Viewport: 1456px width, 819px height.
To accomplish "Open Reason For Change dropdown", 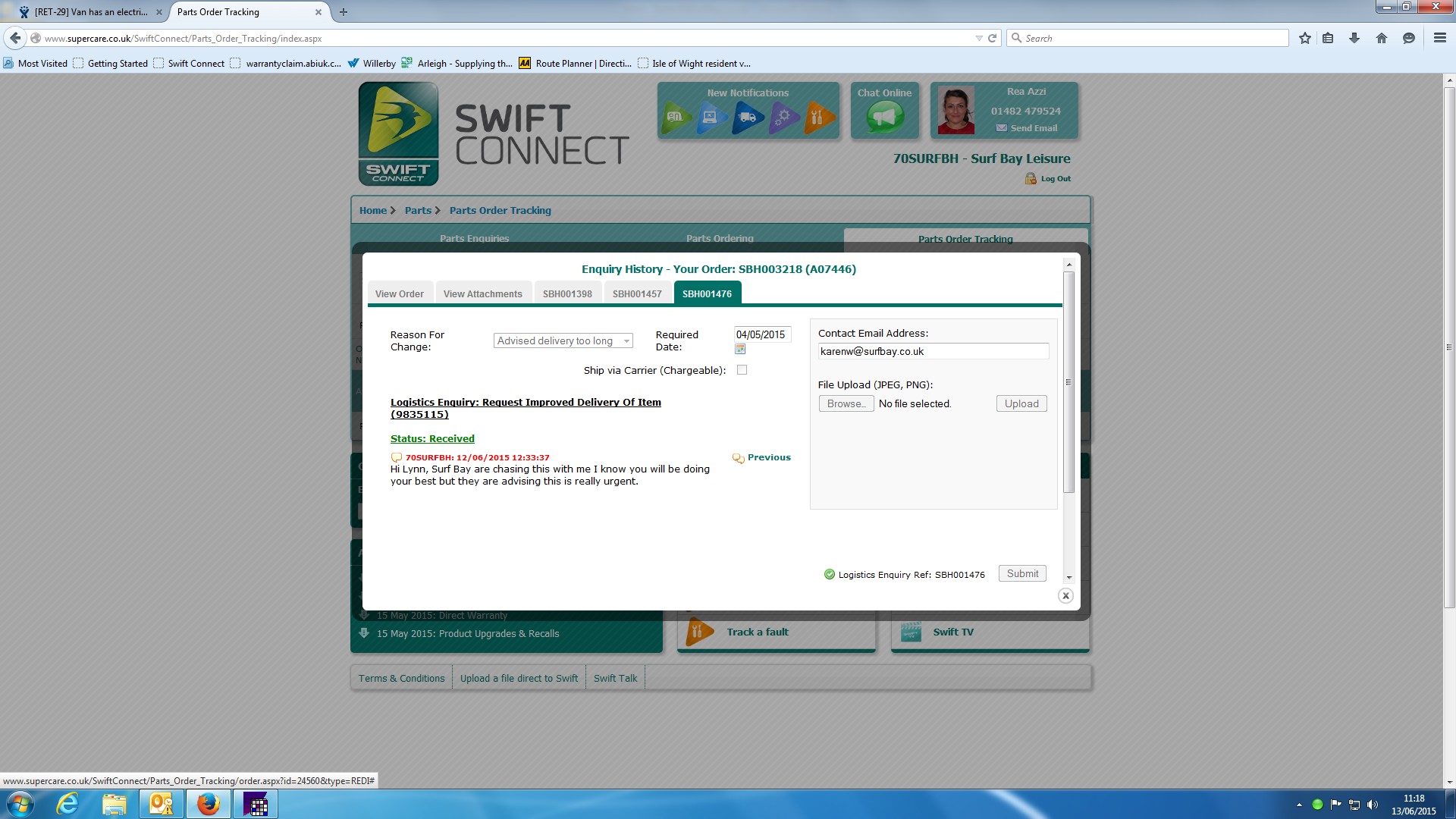I will click(563, 341).
